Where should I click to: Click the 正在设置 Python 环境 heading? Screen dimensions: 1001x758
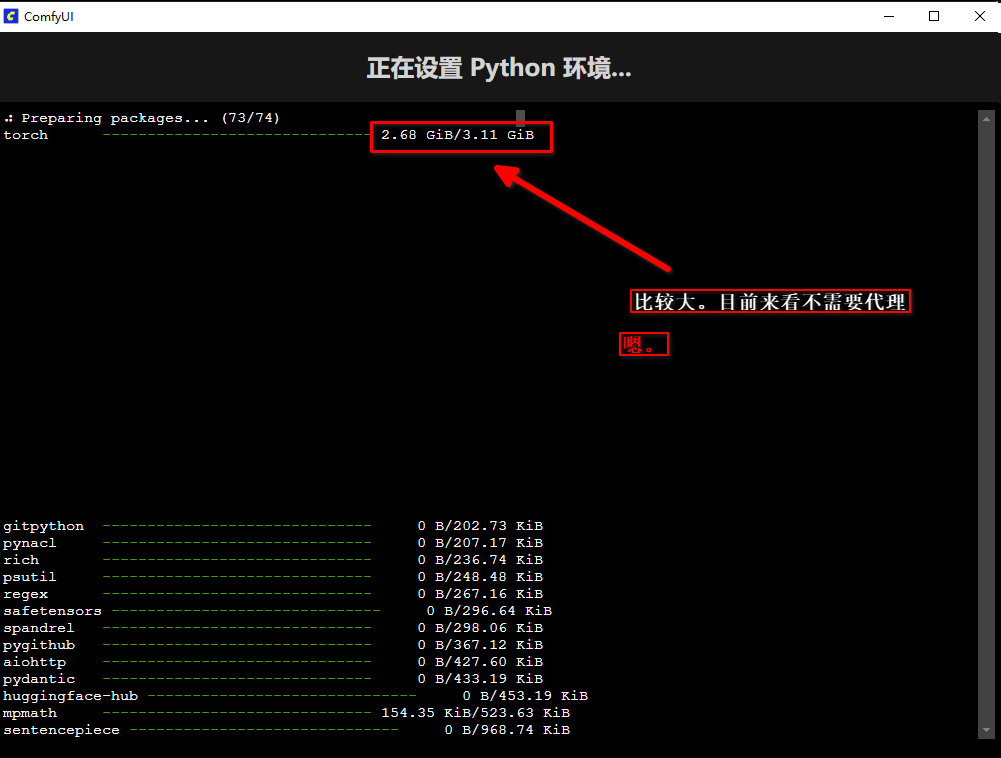click(499, 68)
